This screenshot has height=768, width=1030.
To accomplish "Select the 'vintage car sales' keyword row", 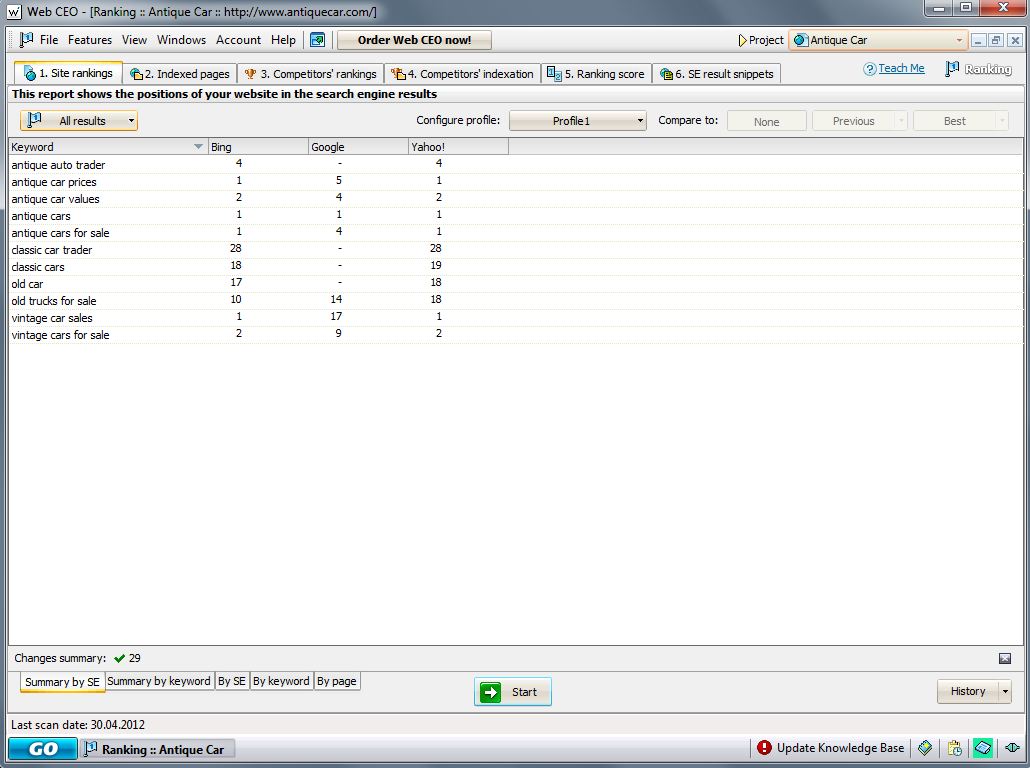I will 516,317.
